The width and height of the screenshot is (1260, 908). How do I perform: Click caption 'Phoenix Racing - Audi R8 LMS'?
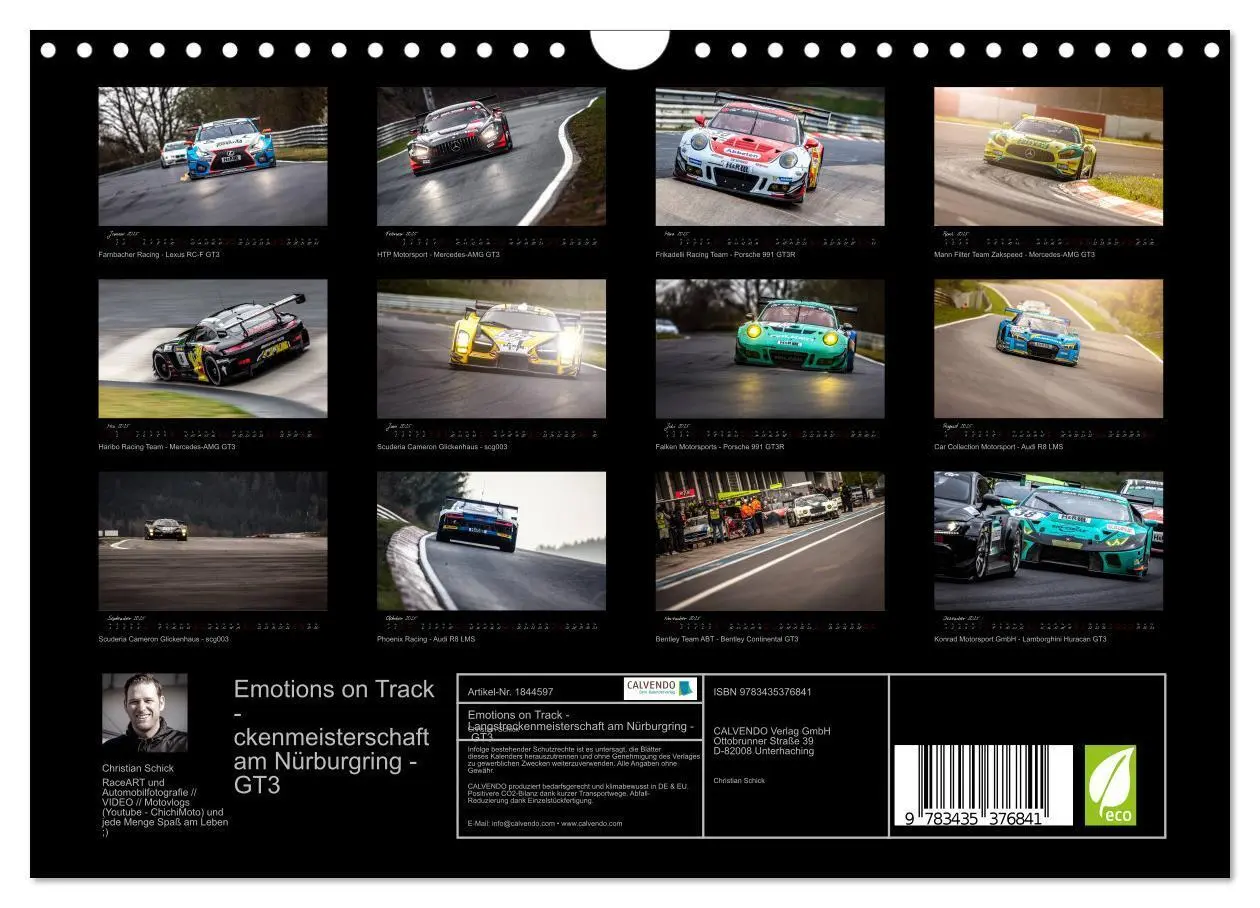pyautogui.click(x=426, y=639)
